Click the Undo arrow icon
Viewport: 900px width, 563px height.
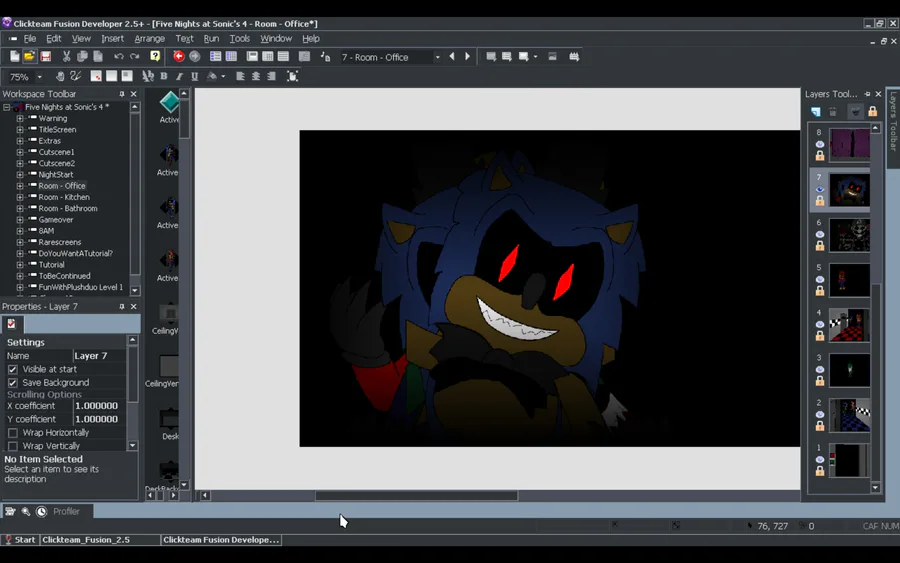pos(119,56)
